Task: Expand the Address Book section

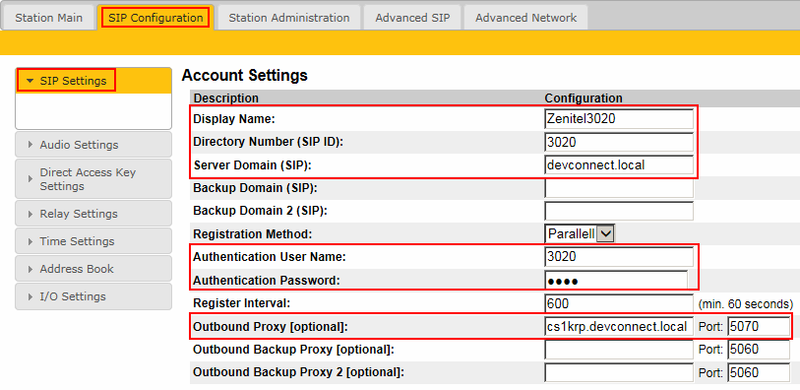Action: coord(93,269)
